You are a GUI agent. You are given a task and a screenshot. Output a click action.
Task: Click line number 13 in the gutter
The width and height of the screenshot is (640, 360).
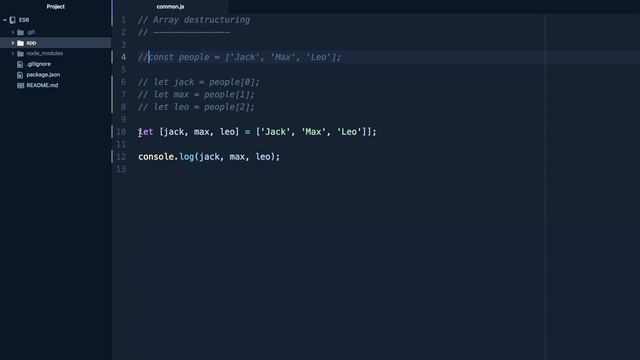121,169
